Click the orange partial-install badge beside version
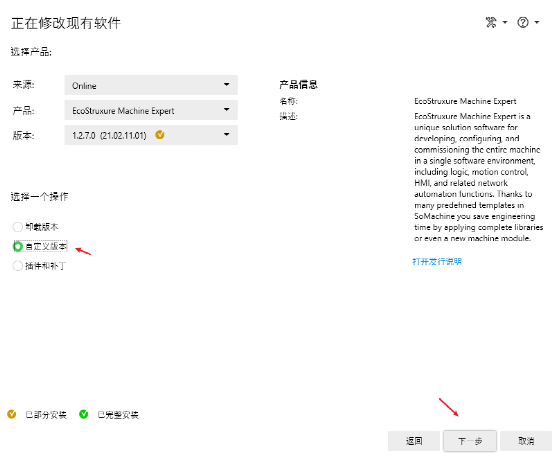Screen dimensions: 554x460 [x=160, y=135]
